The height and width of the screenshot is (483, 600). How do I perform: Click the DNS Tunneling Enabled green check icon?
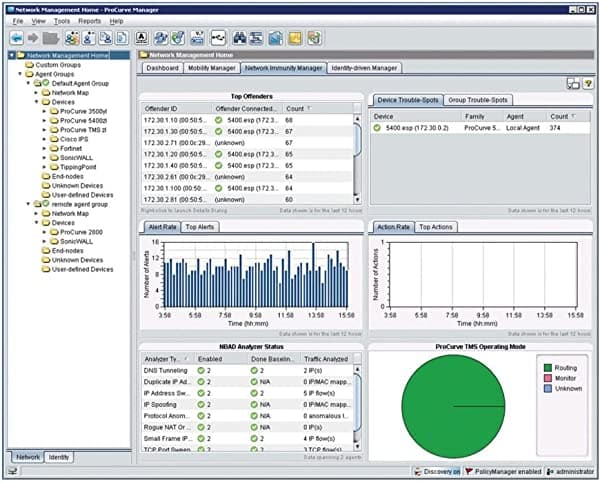pos(201,370)
